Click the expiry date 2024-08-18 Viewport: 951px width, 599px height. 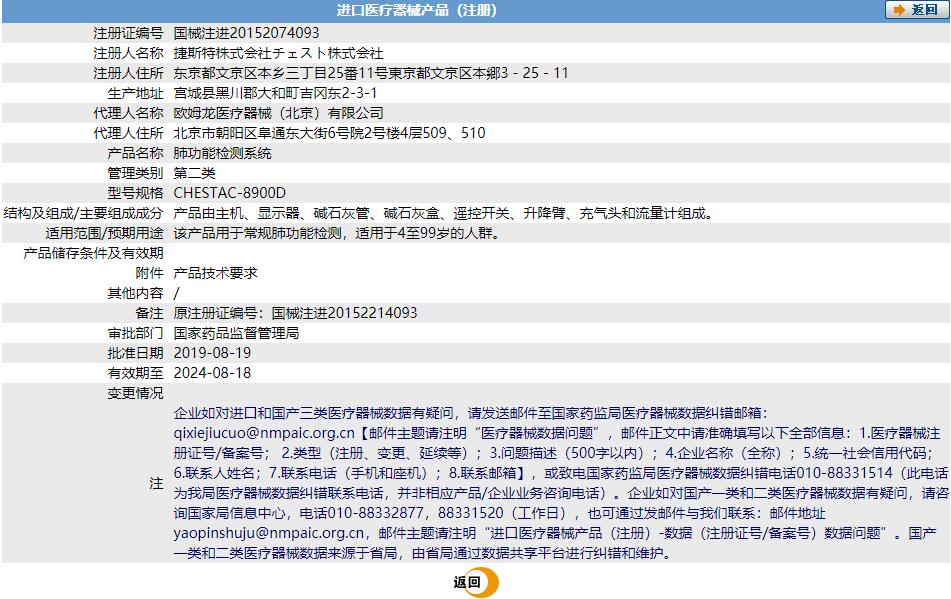212,373
